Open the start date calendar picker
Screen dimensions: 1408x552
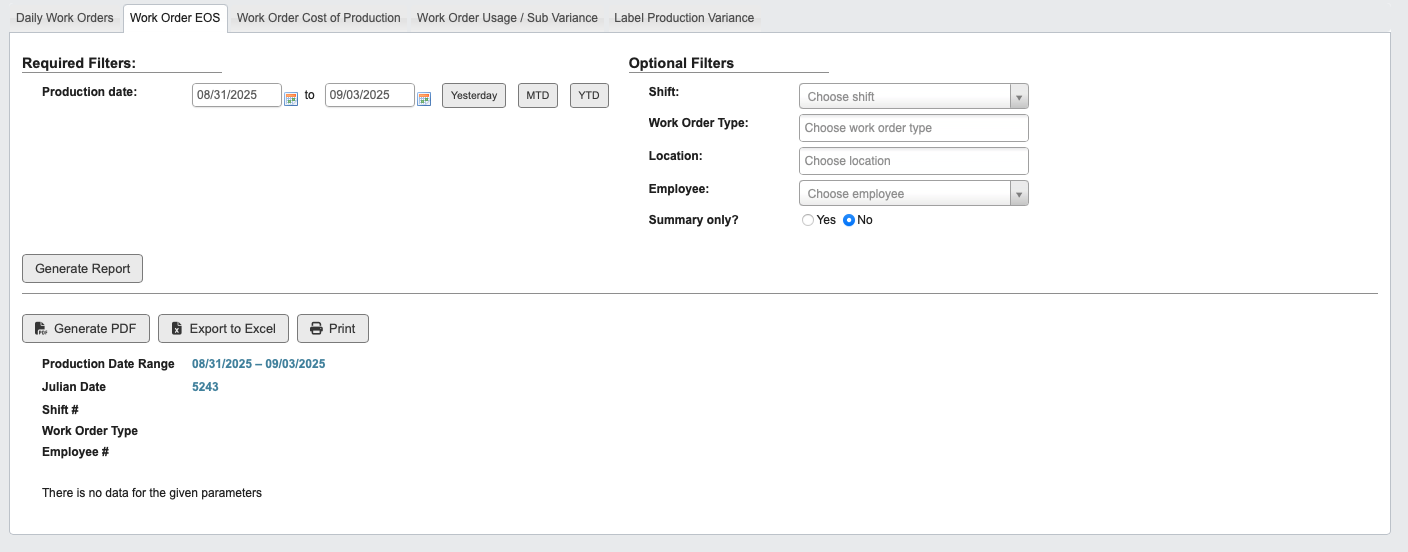(x=291, y=98)
